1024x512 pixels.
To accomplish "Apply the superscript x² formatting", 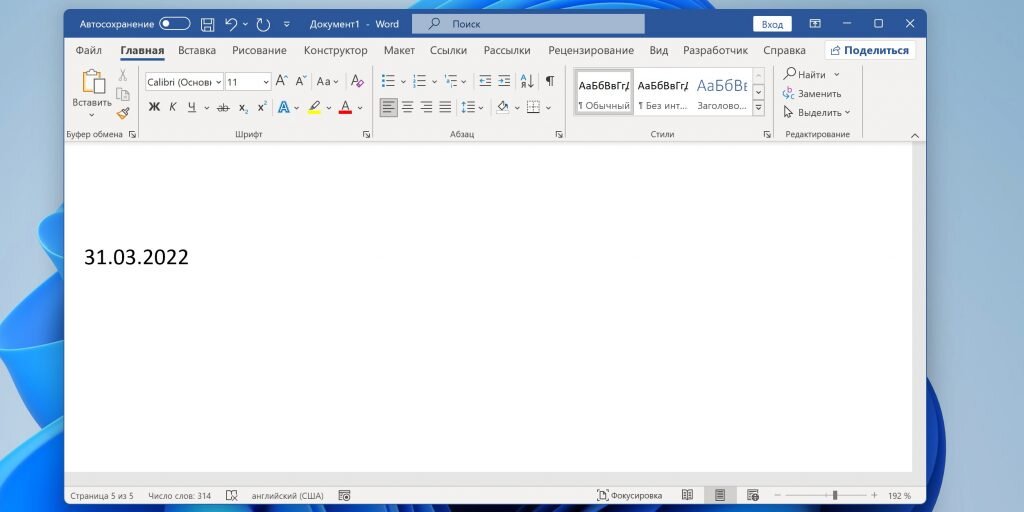I will 262,107.
